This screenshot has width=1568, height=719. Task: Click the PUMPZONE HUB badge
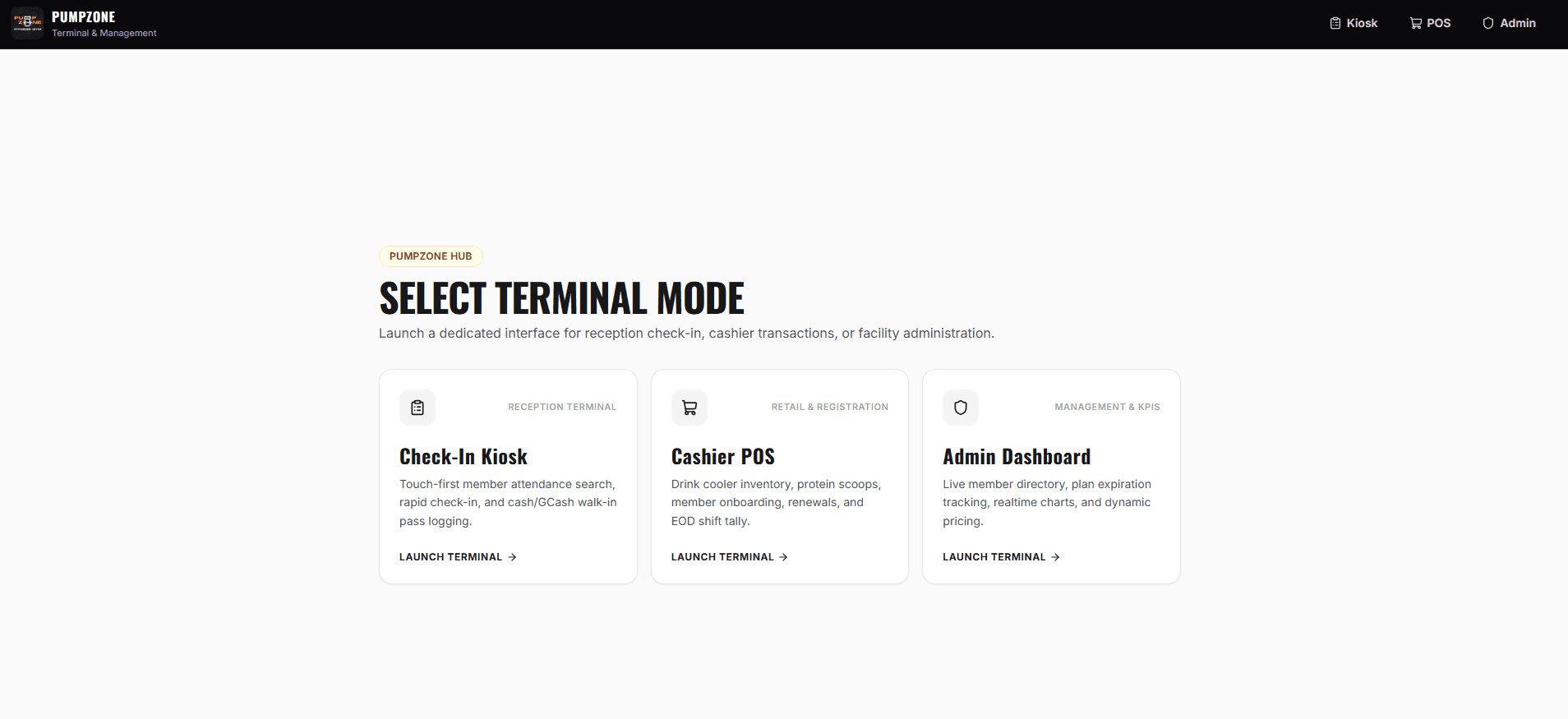tap(431, 256)
